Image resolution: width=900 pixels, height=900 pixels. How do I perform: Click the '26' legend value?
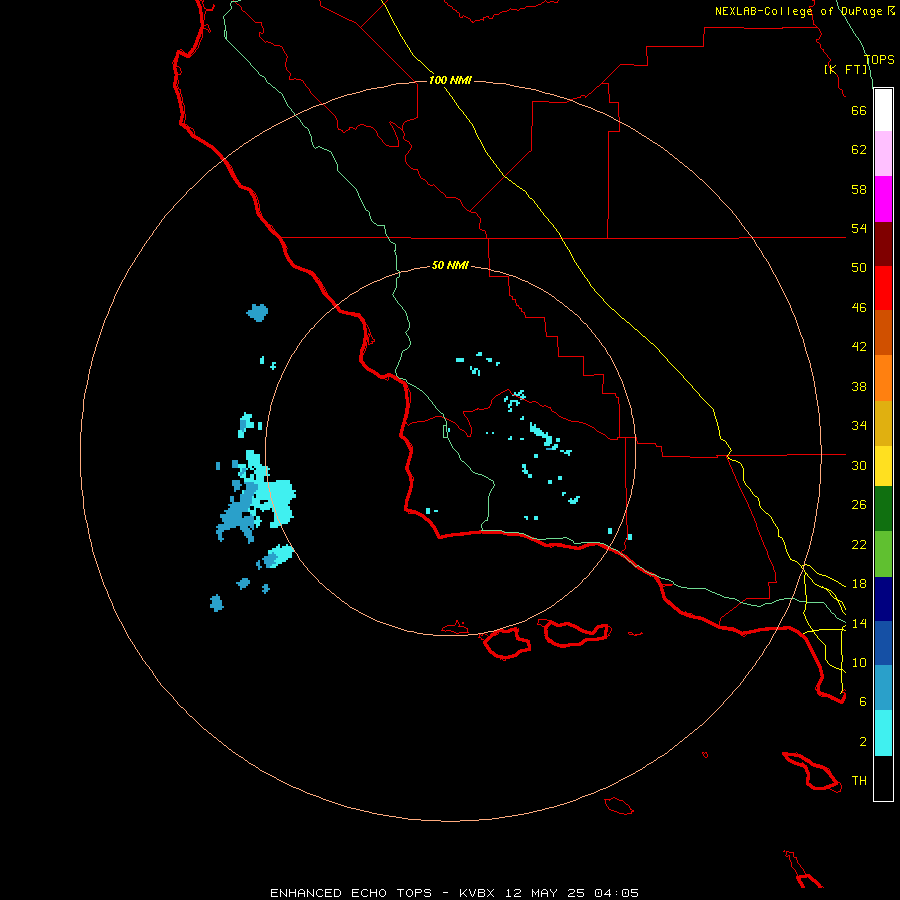pyautogui.click(x=859, y=505)
